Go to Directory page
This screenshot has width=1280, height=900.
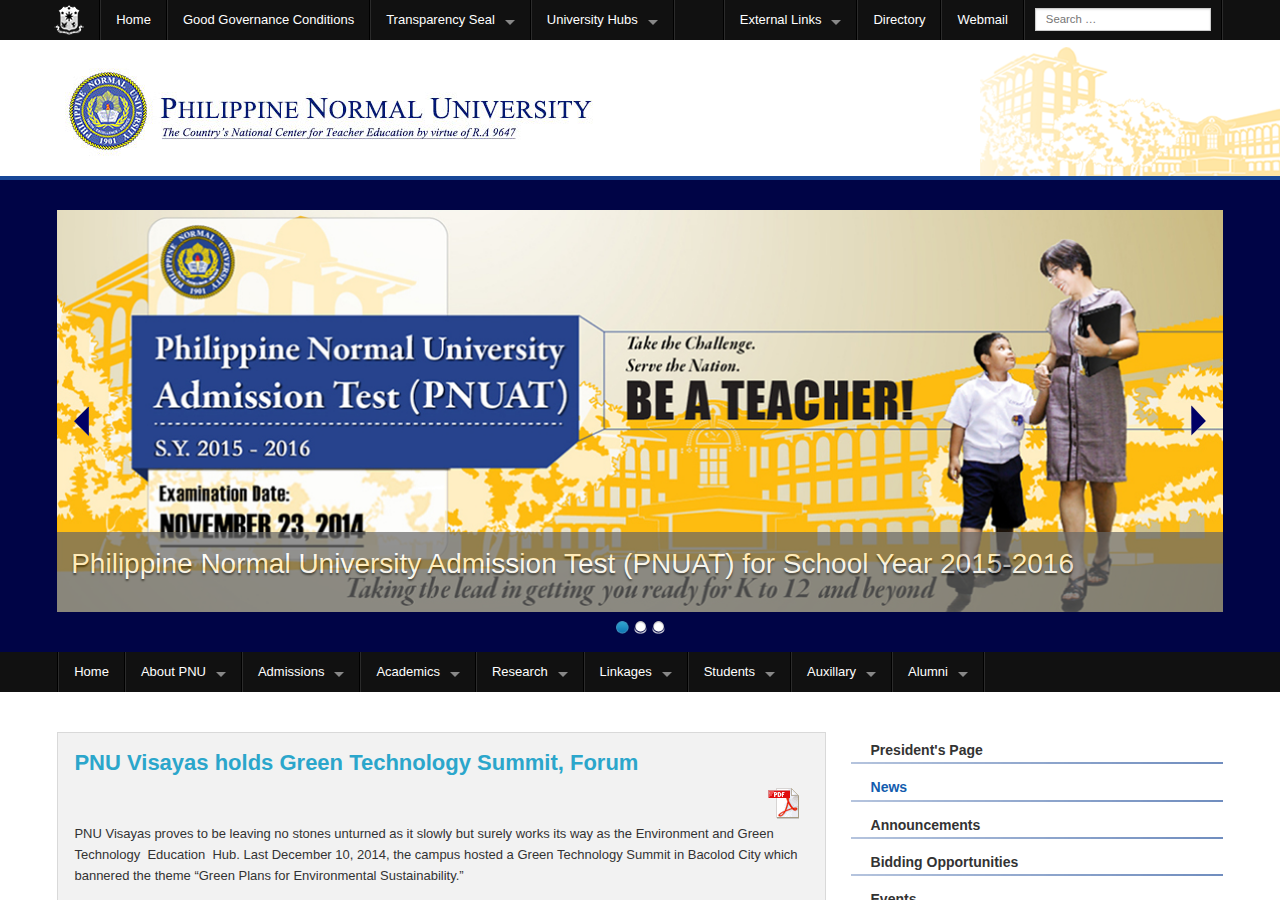pyautogui.click(x=899, y=20)
